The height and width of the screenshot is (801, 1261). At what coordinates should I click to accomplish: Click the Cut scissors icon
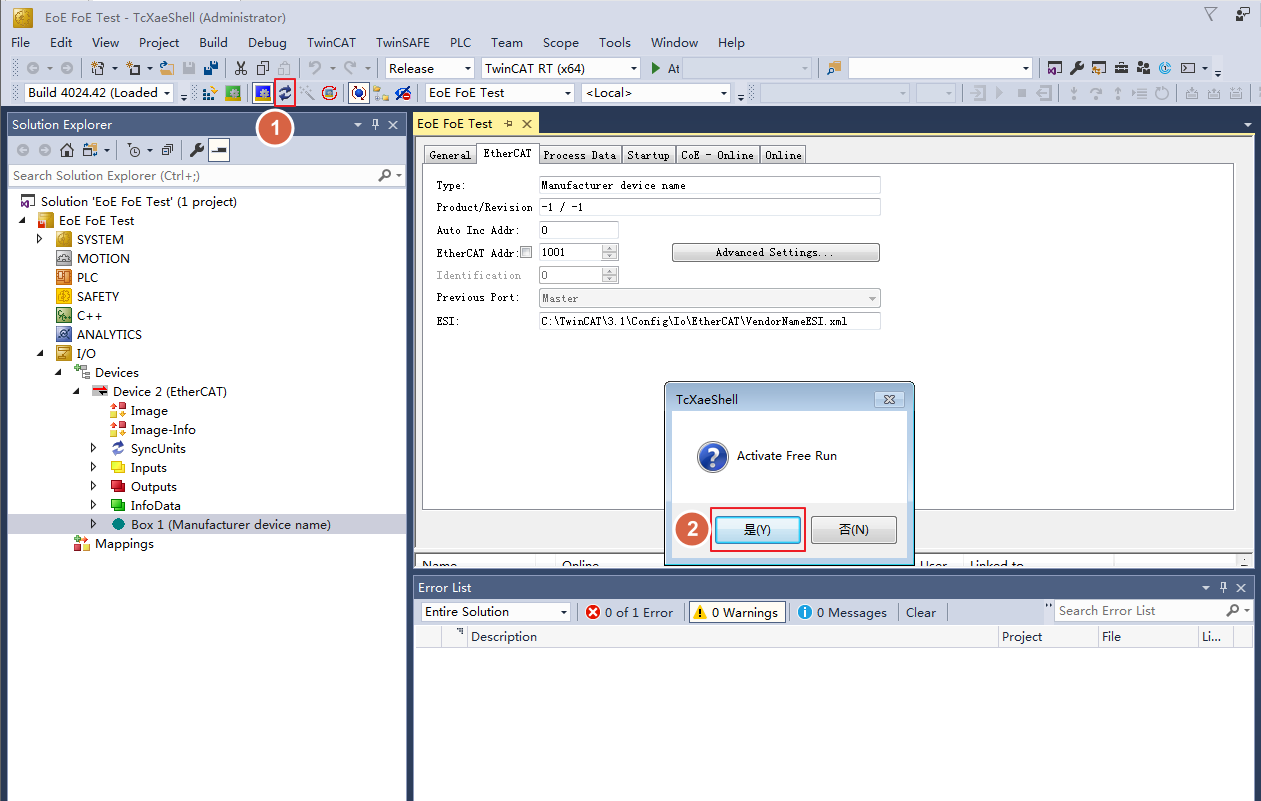pyautogui.click(x=241, y=68)
